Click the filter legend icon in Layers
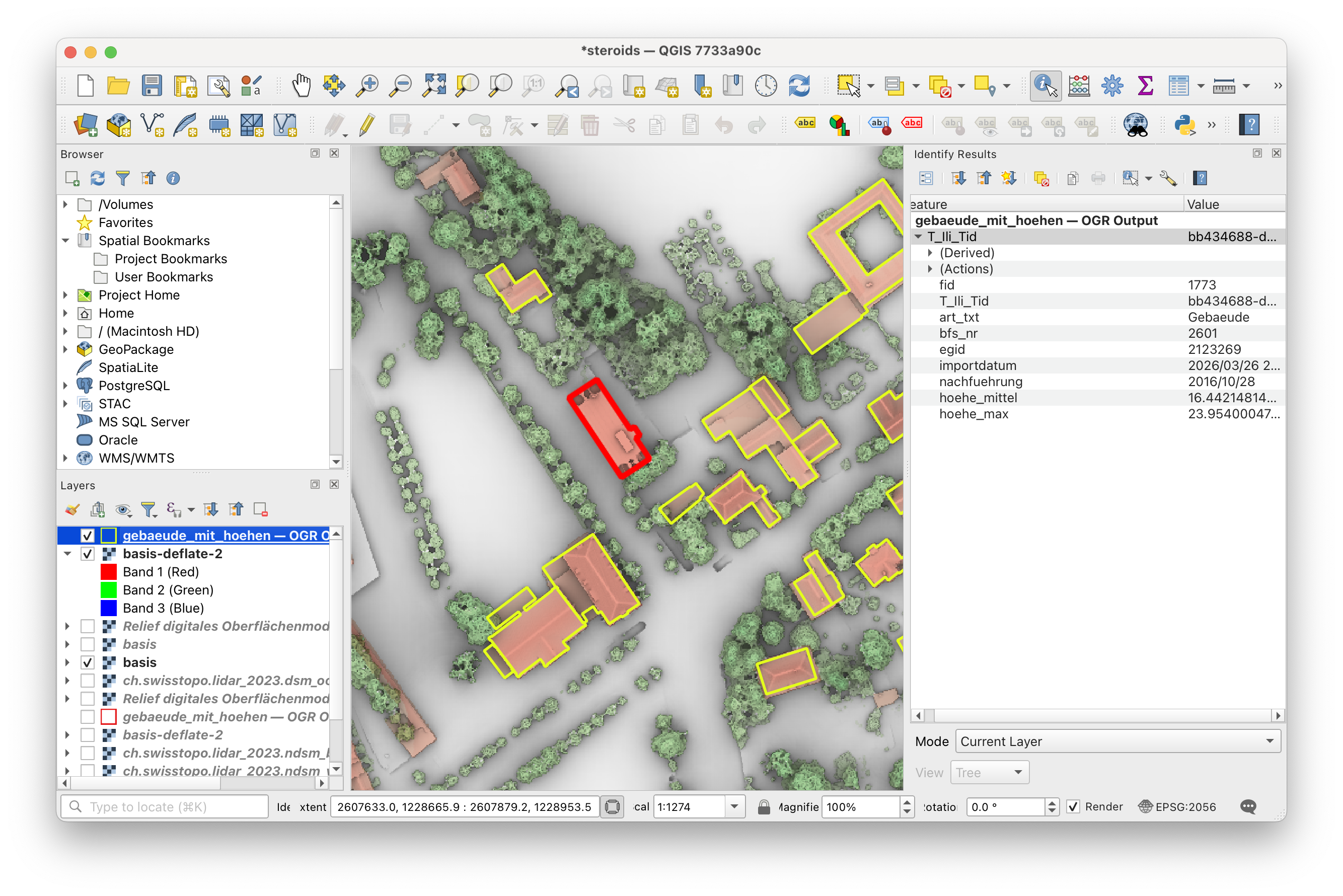 coord(148,509)
